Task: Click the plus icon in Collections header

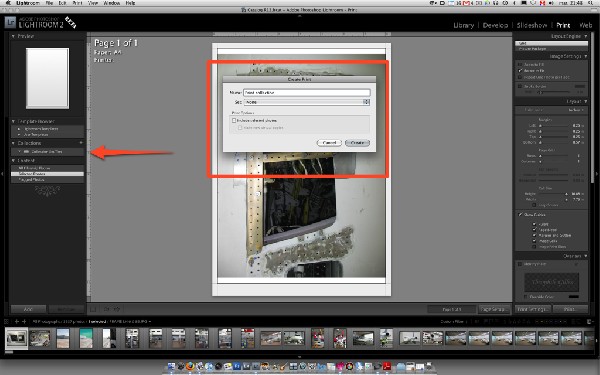Action: (81, 143)
